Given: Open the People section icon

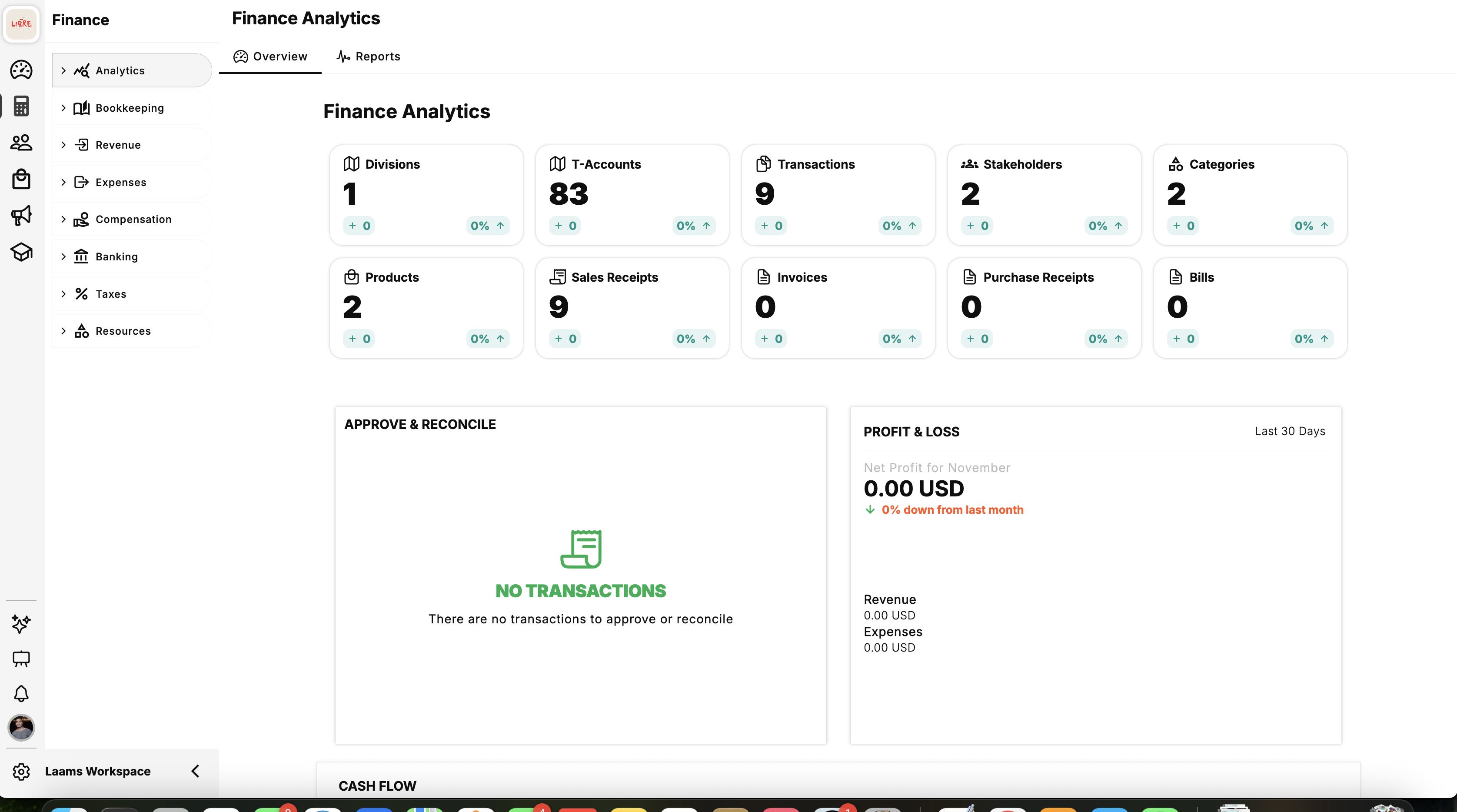Looking at the screenshot, I should pyautogui.click(x=21, y=143).
